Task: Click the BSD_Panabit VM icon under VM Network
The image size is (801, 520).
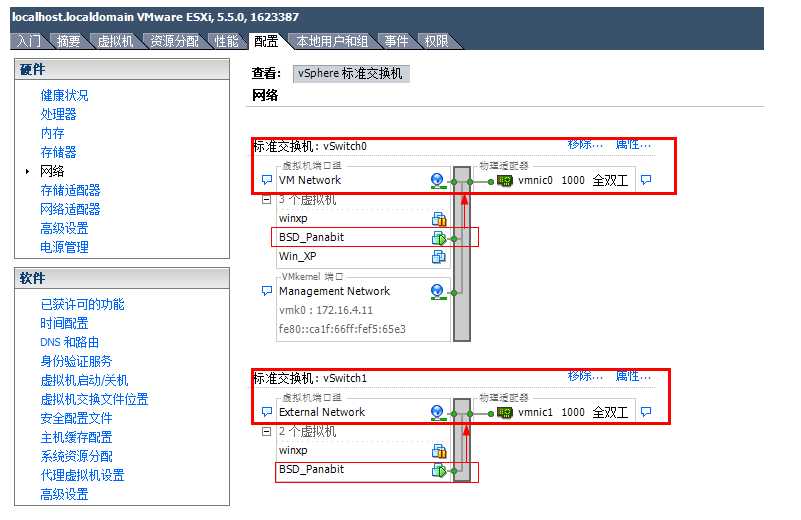Action: 439,238
